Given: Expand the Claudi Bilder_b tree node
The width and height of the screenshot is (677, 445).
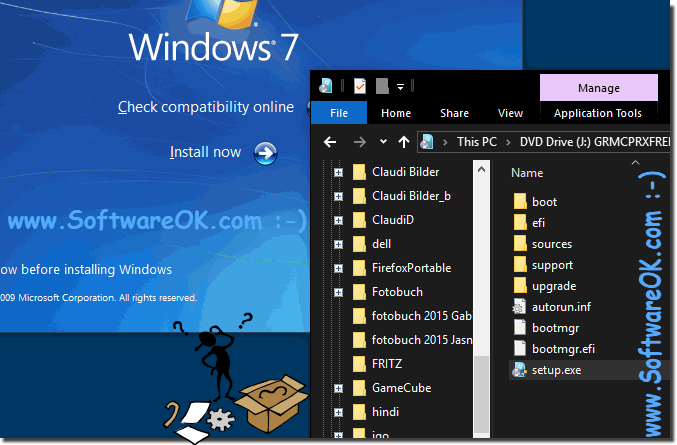Looking at the screenshot, I should pyautogui.click(x=338, y=196).
